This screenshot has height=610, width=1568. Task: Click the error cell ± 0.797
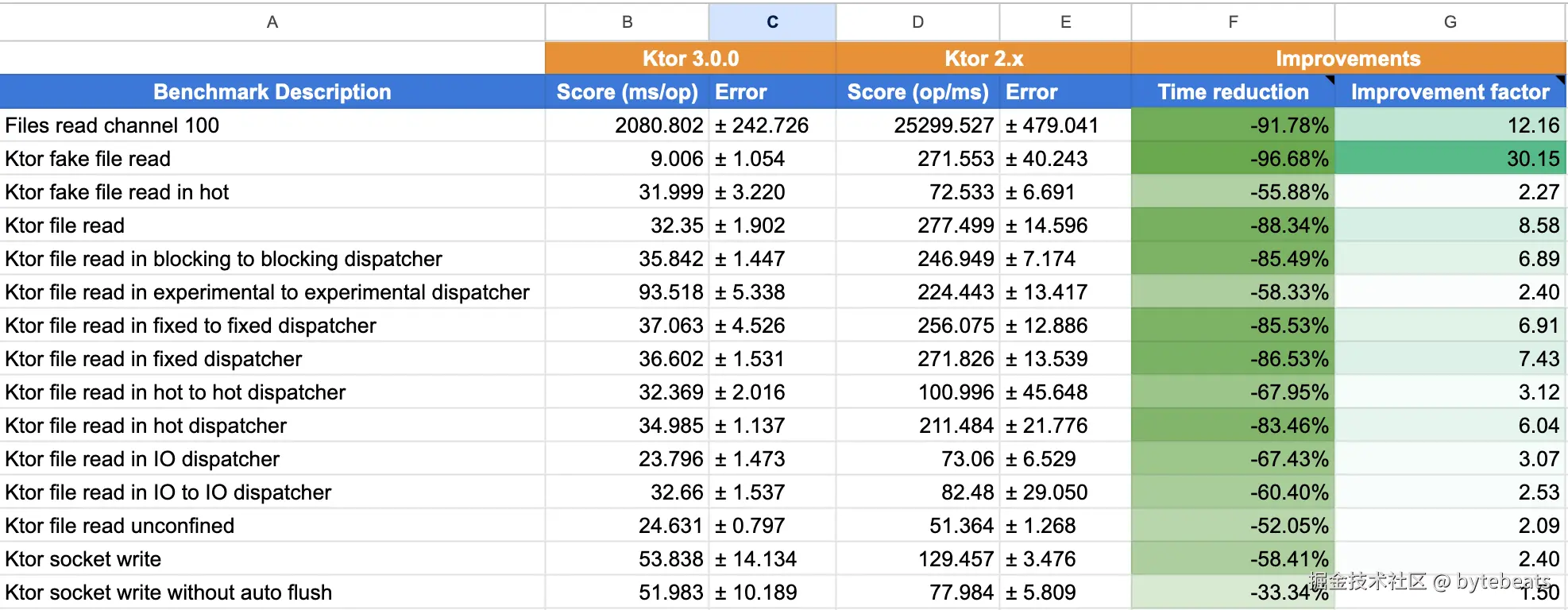pyautogui.click(x=772, y=526)
